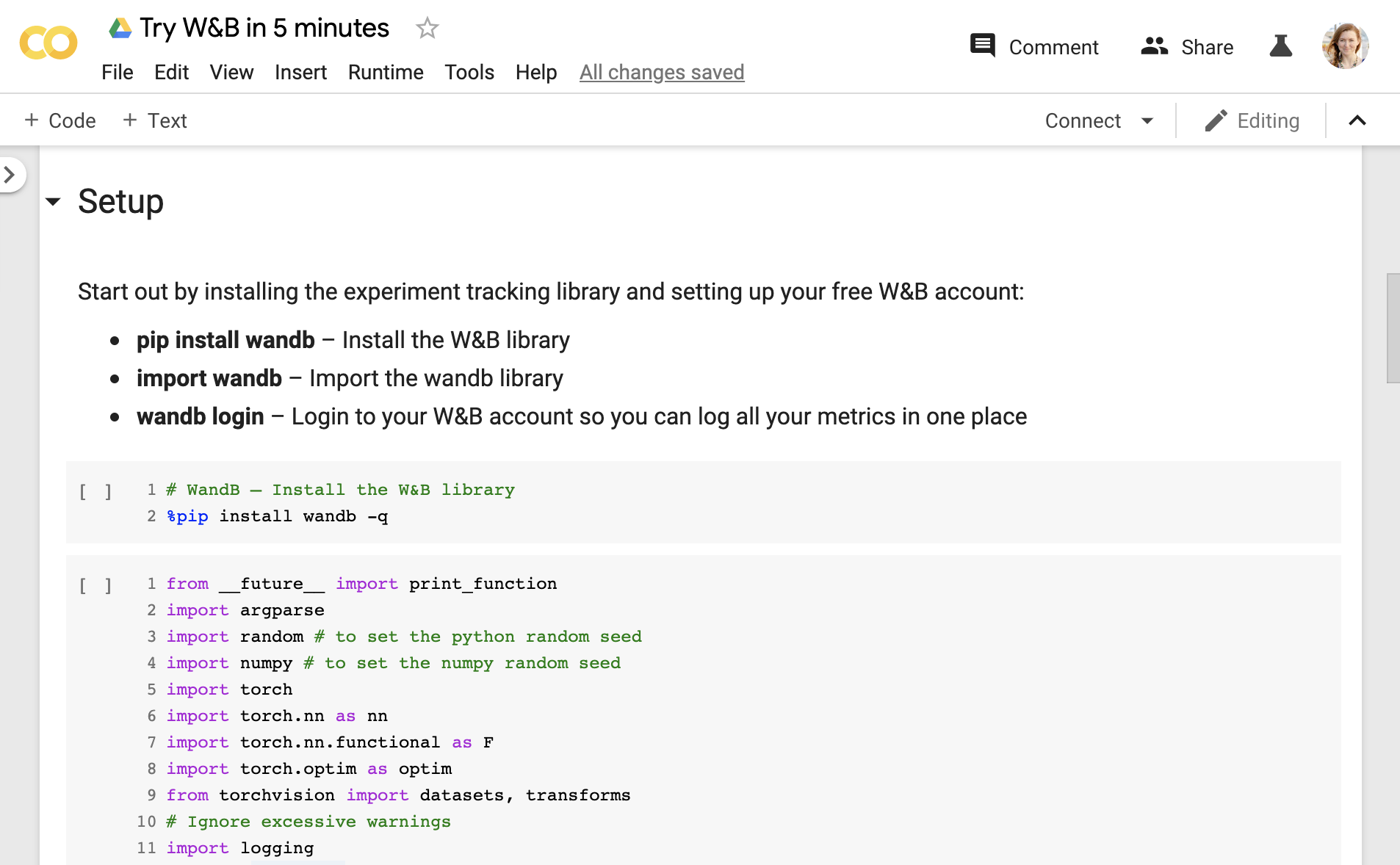
Task: Add a new Code cell
Action: point(60,120)
